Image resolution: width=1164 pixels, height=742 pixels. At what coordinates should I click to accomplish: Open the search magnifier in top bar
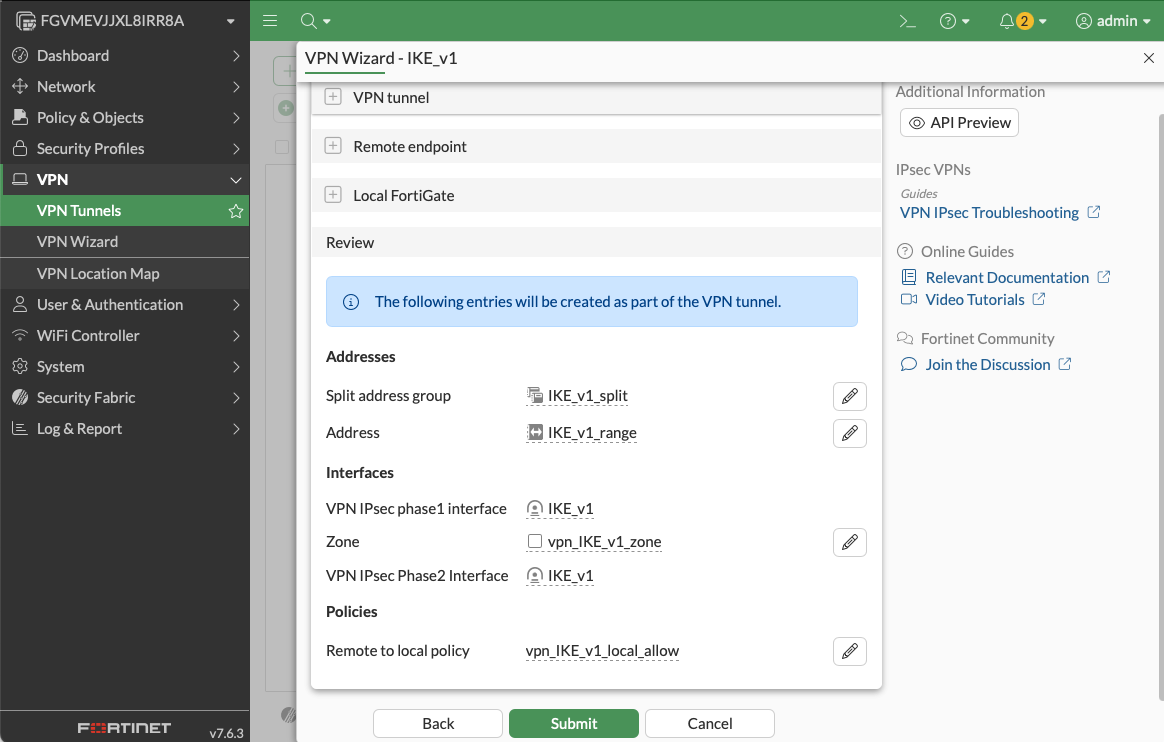315,21
